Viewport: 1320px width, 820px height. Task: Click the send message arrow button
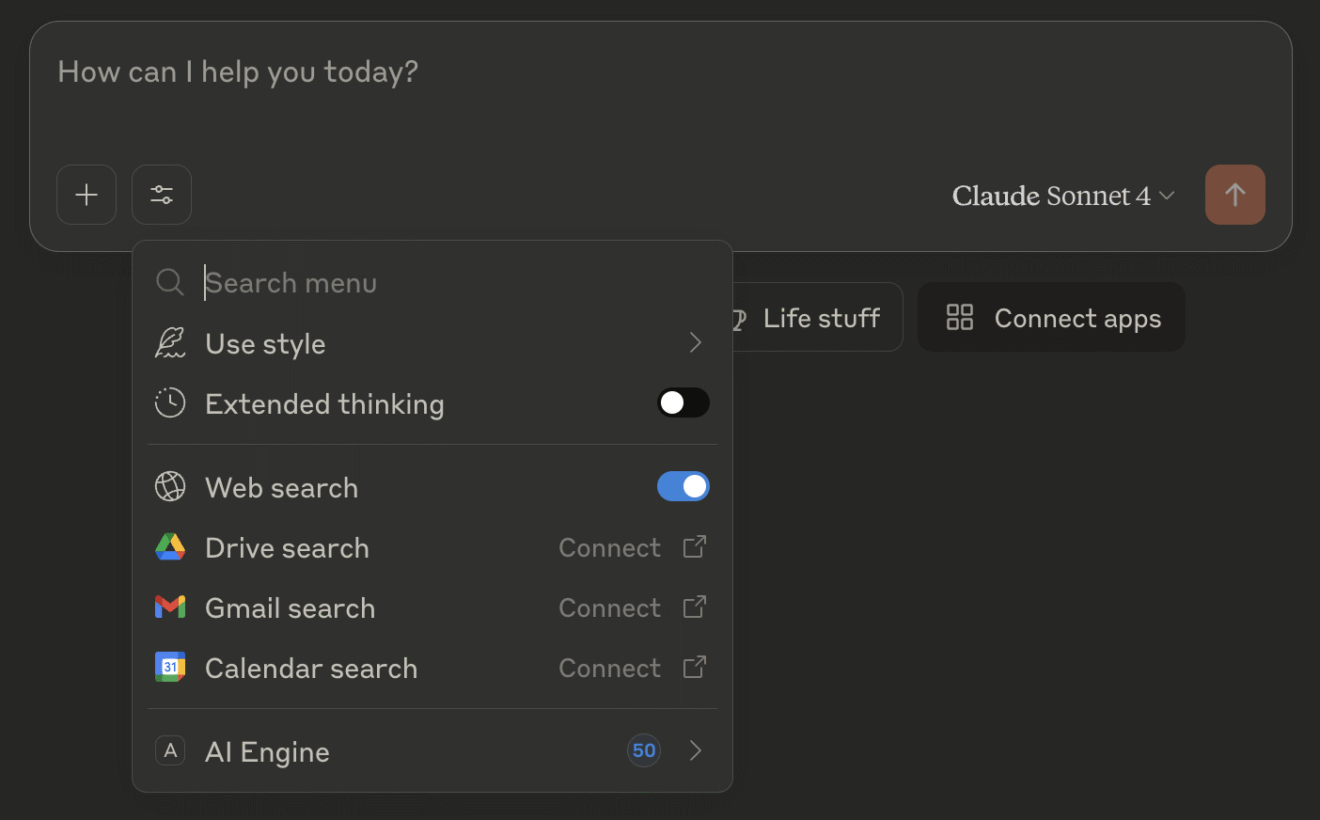point(1235,194)
